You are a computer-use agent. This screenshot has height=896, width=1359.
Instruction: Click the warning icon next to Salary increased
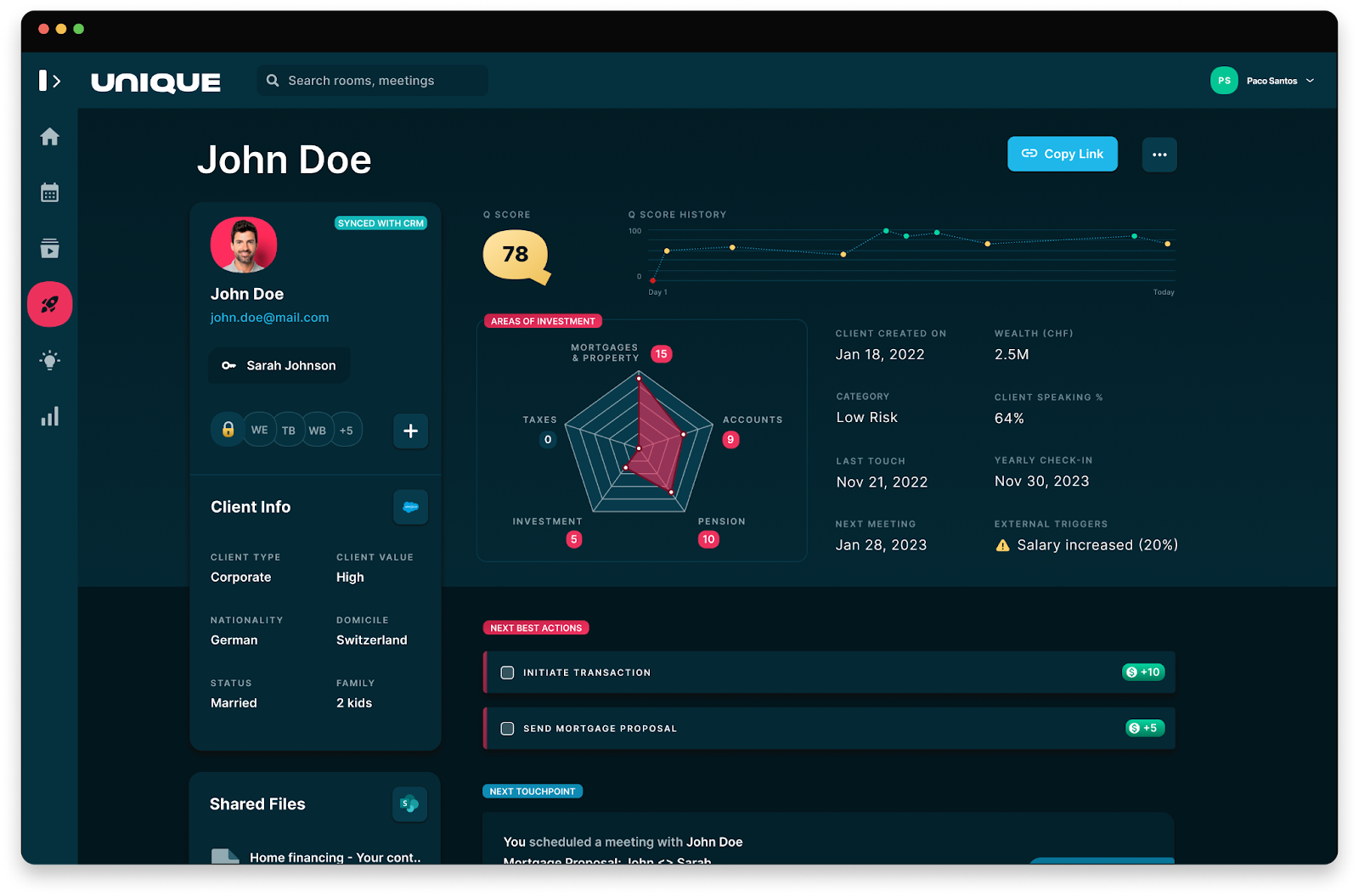point(1003,545)
